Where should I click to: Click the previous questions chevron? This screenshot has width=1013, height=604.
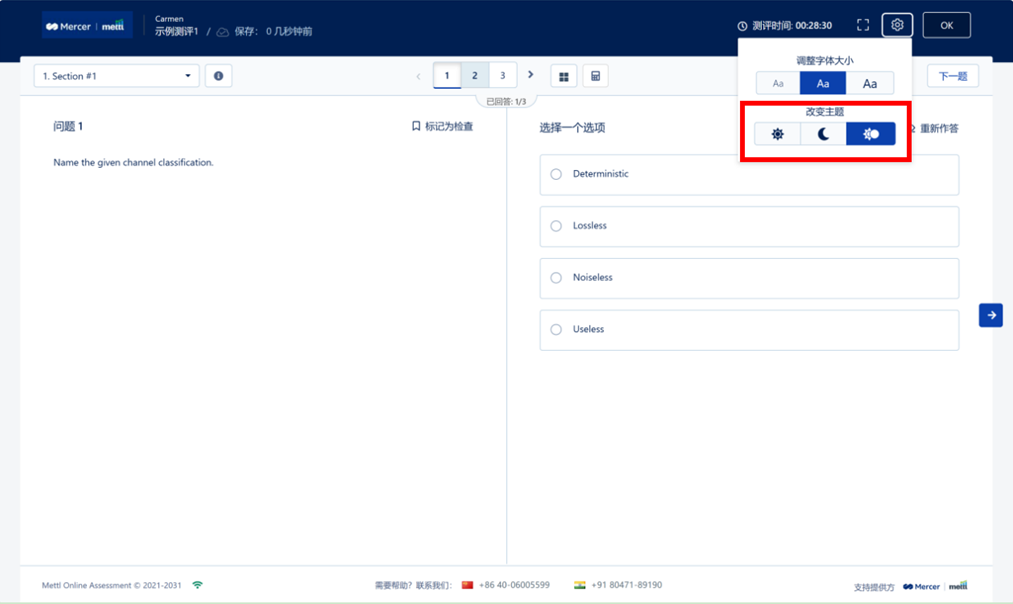click(x=418, y=76)
